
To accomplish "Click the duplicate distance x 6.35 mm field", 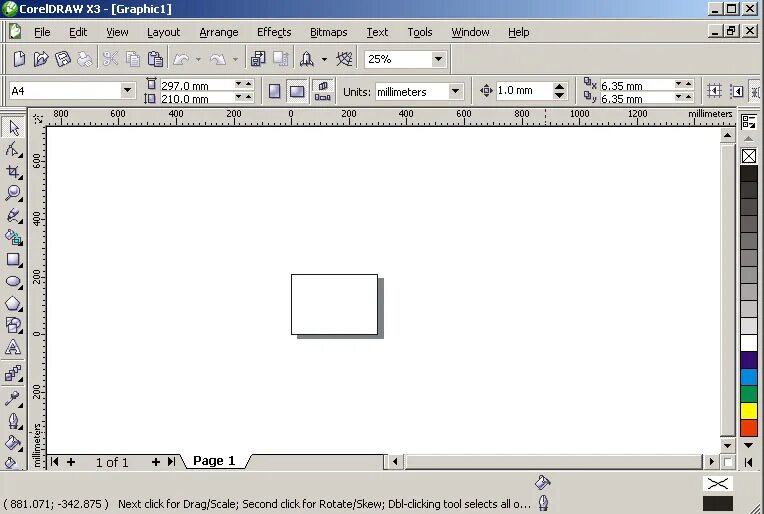I will (636, 85).
